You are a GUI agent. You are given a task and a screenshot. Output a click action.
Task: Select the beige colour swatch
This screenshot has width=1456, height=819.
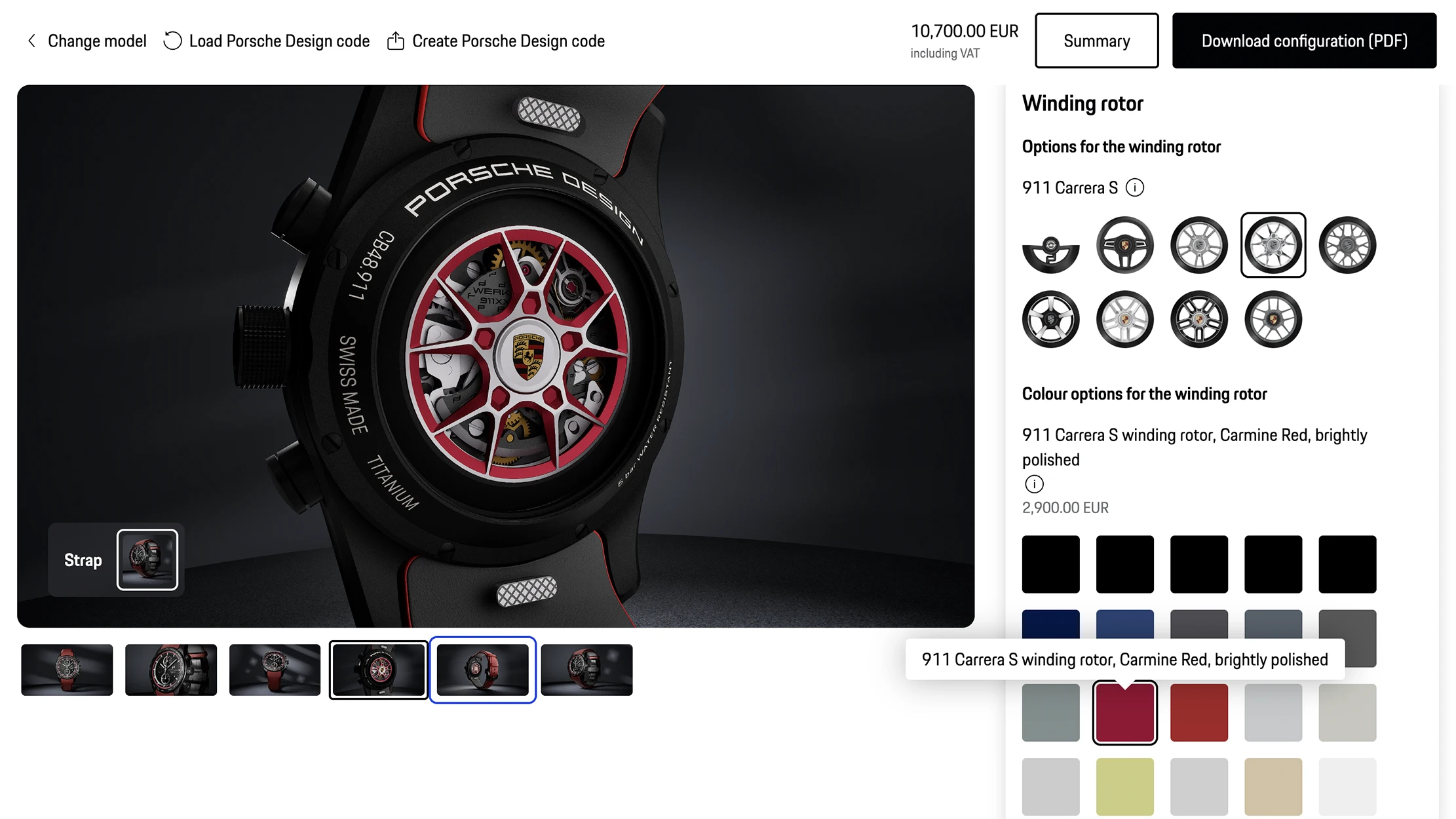point(1273,786)
